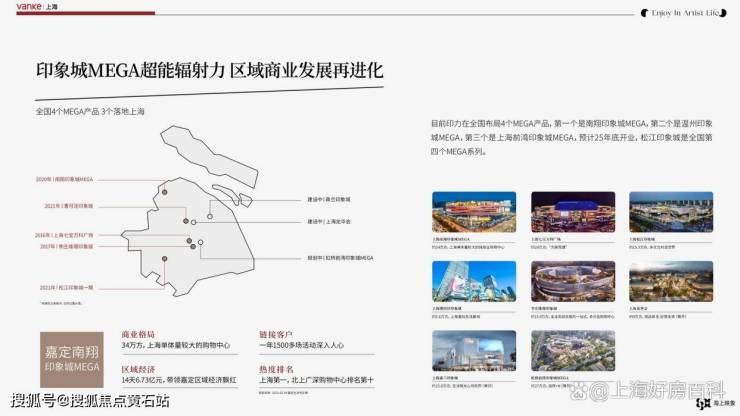Select the headline '印象城MEGA超能辐射力 区域商业发展再进化'
740x416 pixels.
click(210, 71)
